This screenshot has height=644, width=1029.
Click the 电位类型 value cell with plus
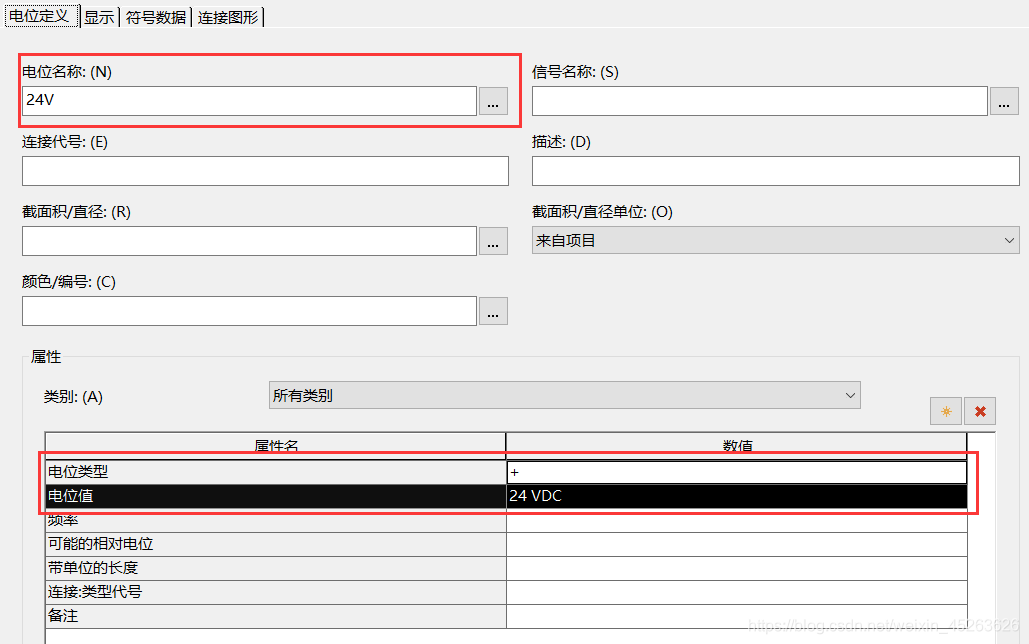[736, 472]
